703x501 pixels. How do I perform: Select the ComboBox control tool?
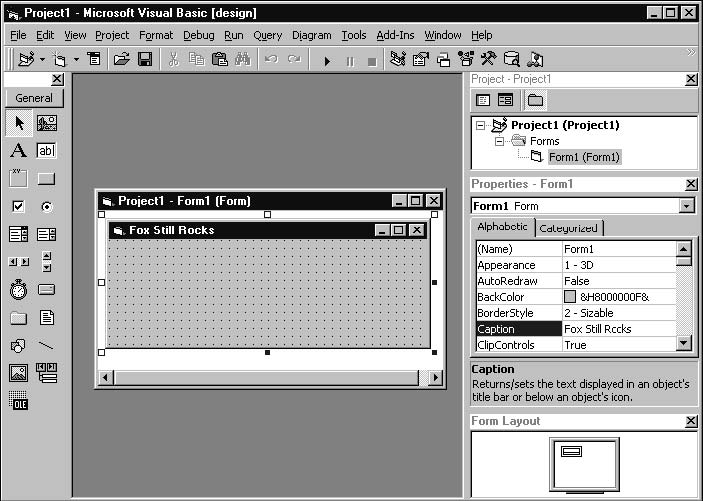click(x=18, y=234)
